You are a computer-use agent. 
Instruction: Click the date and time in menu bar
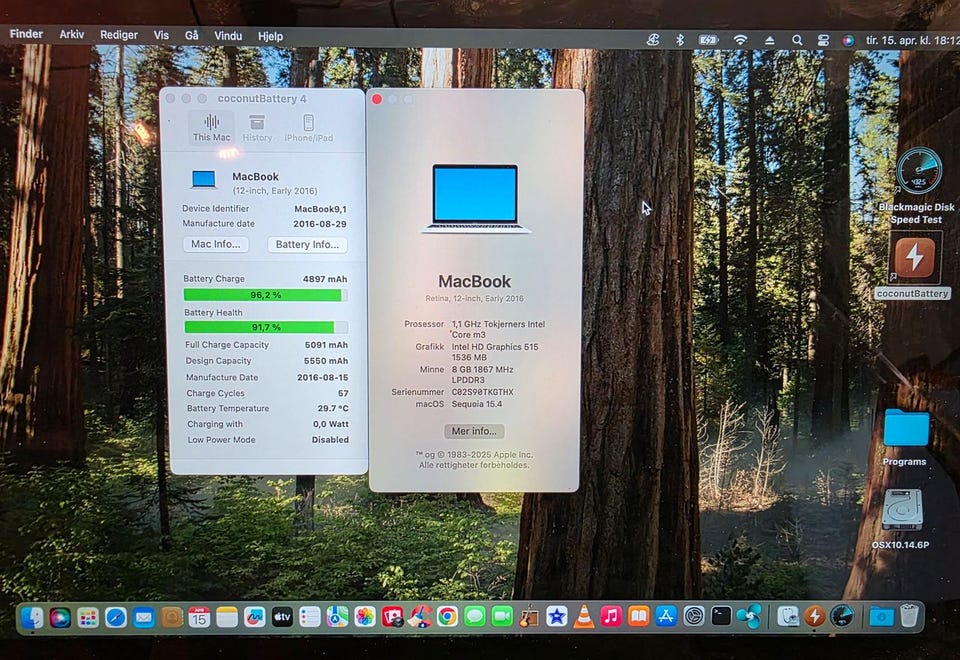pyautogui.click(x=912, y=40)
